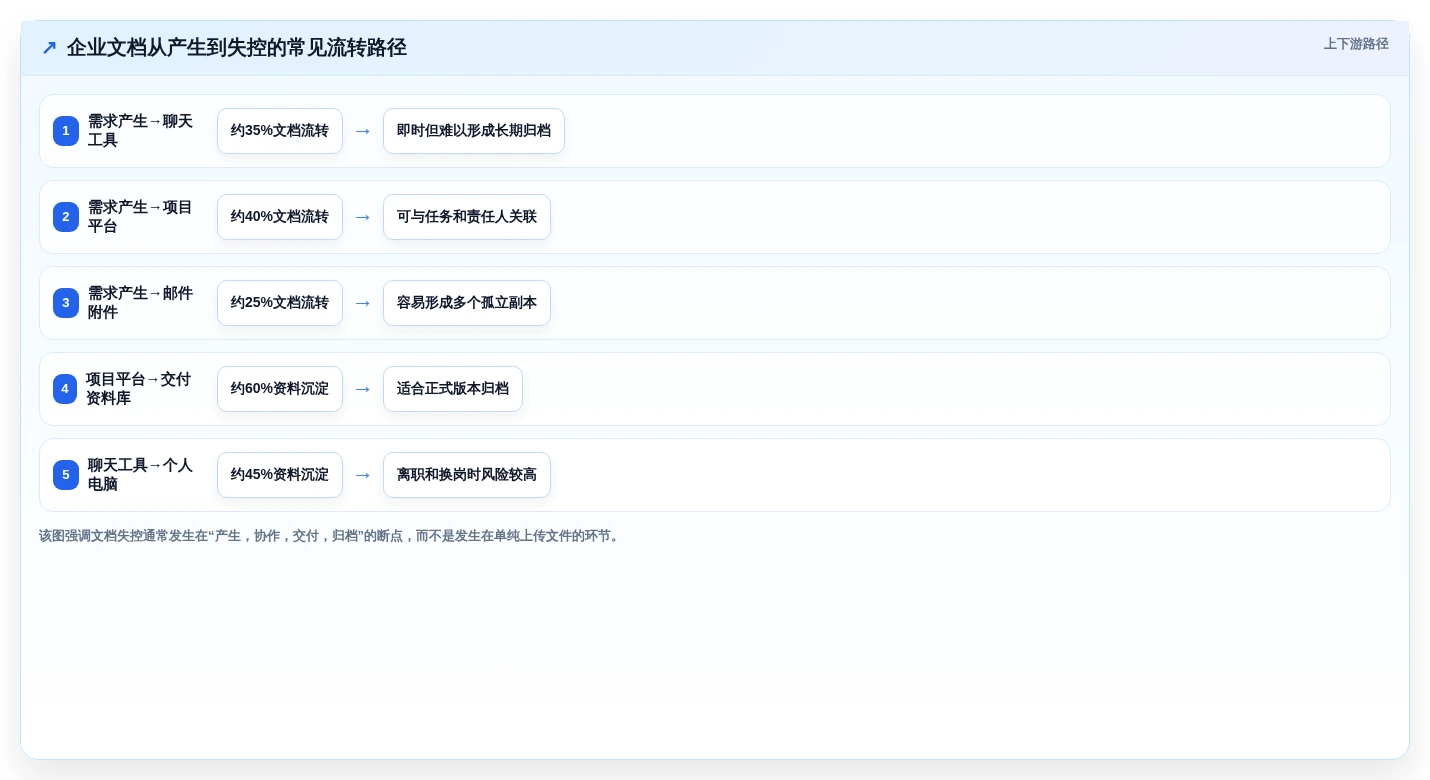Click the 约35%文档流转 chip
The image size is (1430, 780).
[x=280, y=131]
